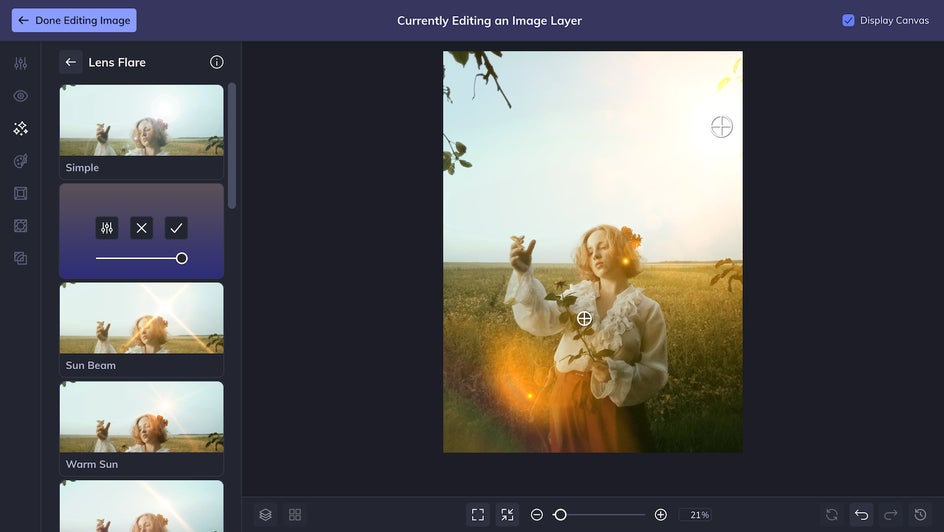Redo the last action
This screenshot has height=532, width=944.
891,515
